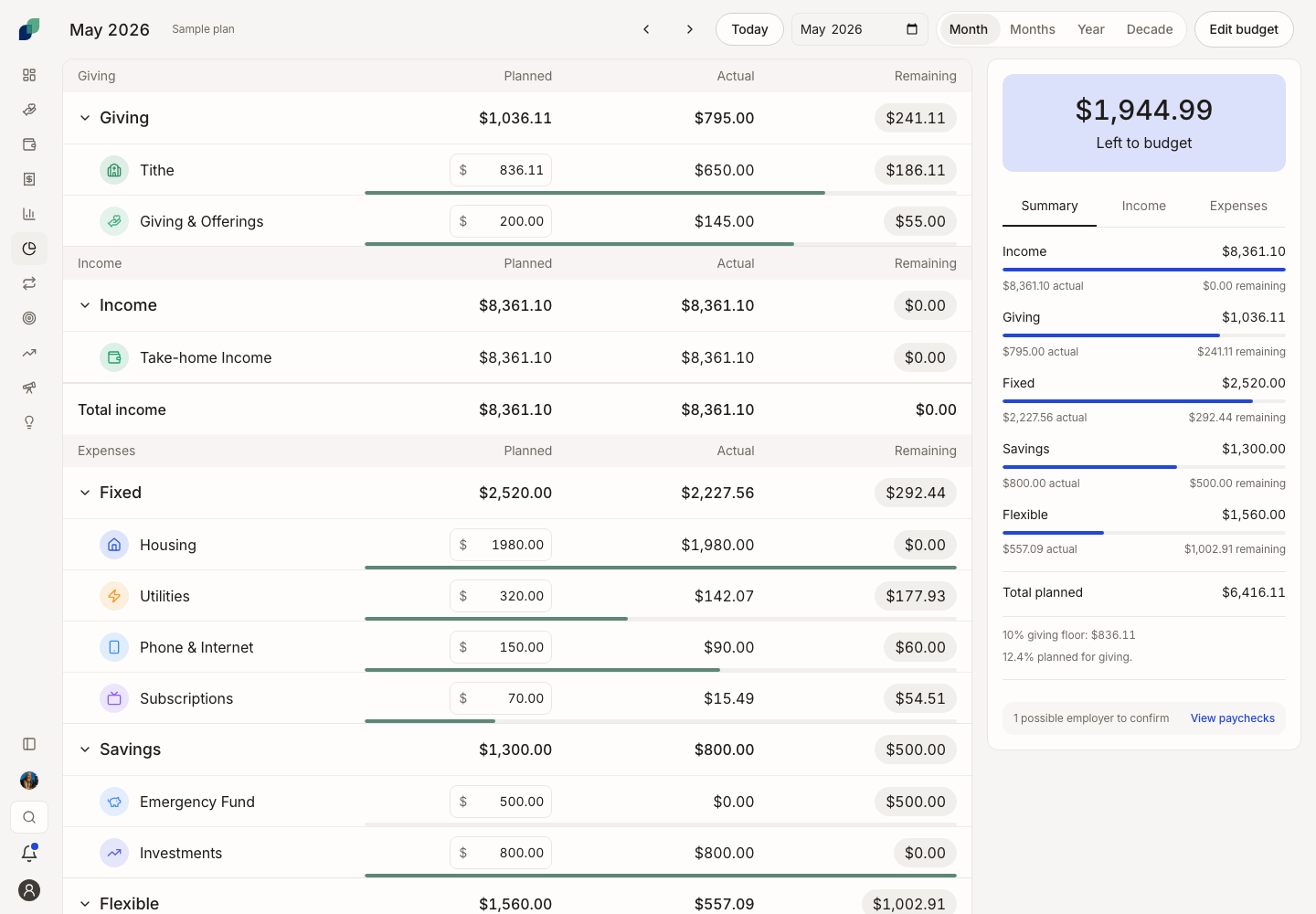Click the Edit budget button
The image size is (1316, 914).
1244,29
